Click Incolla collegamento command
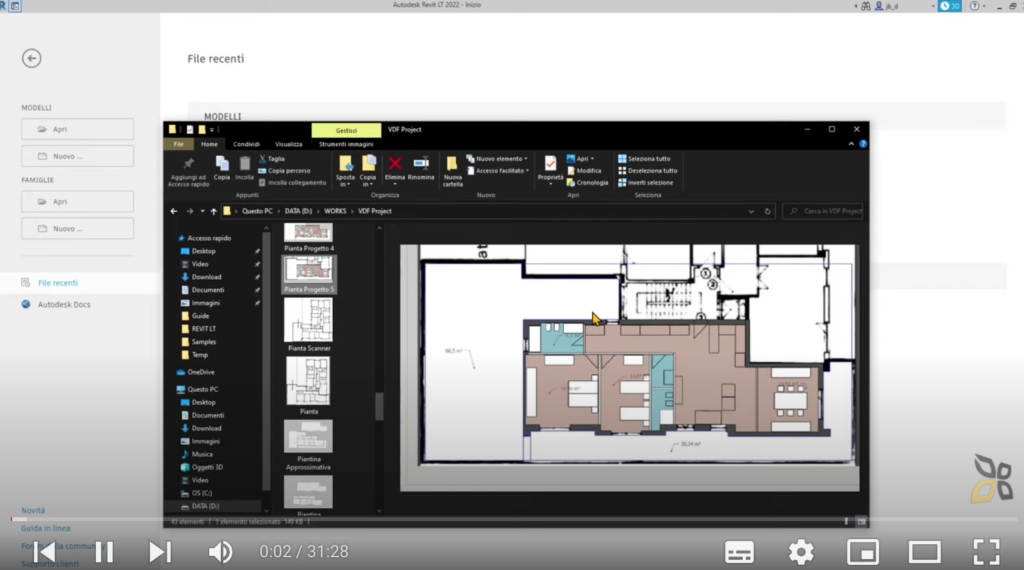 point(292,183)
